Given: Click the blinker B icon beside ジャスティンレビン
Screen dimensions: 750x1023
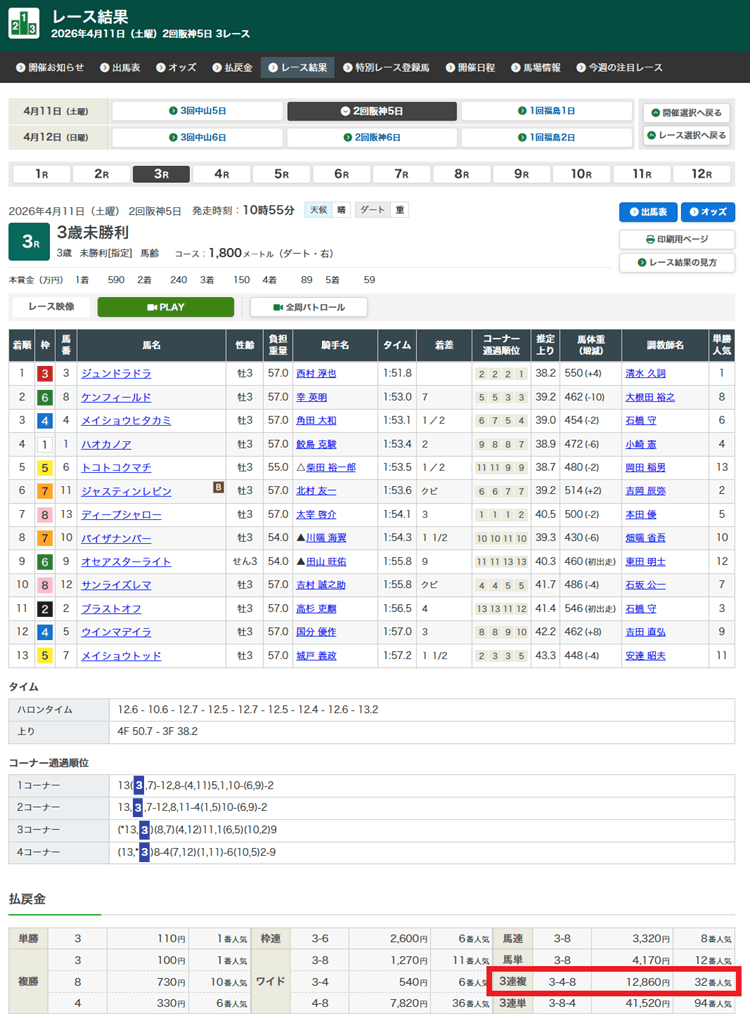Looking at the screenshot, I should (x=217, y=487).
